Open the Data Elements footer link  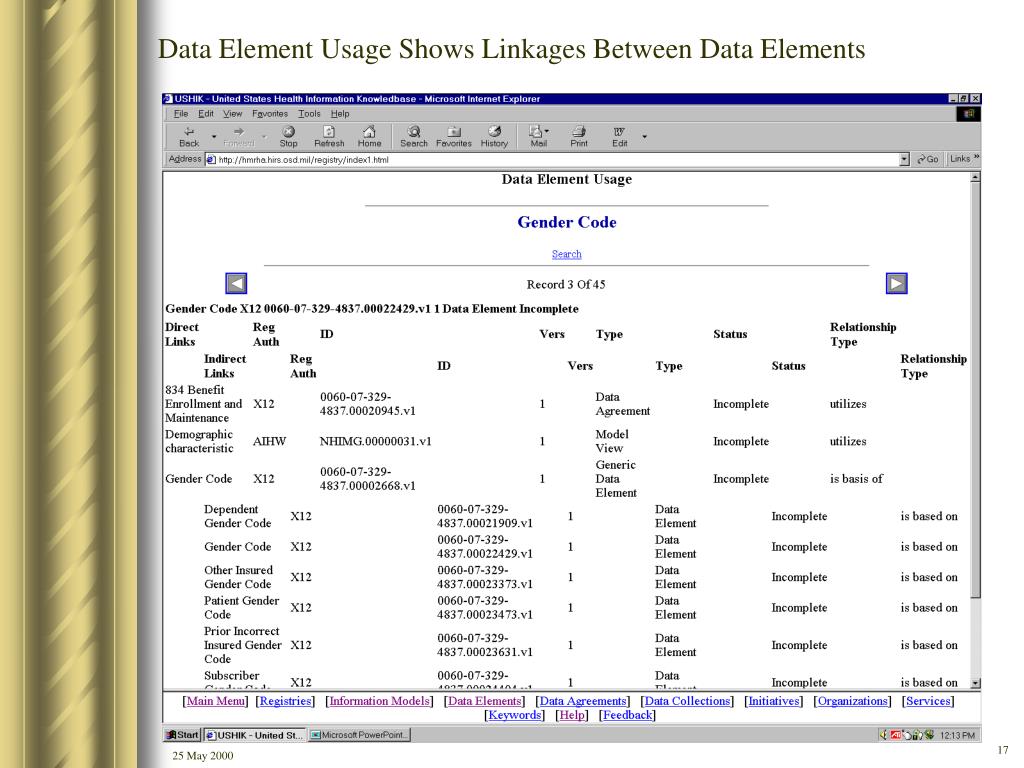click(485, 701)
